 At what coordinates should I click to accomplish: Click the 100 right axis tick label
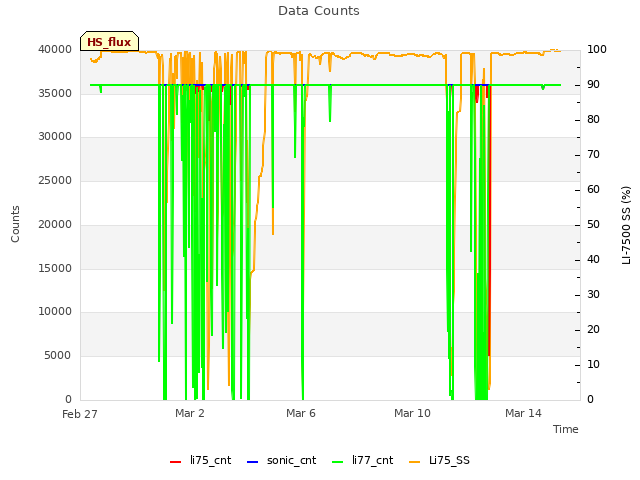597,49
